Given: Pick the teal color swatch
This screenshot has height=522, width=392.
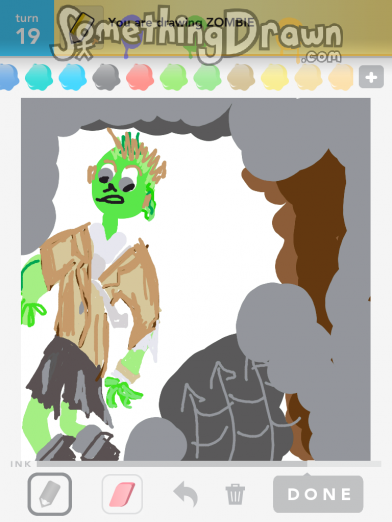Looking at the screenshot, I should 39,77.
